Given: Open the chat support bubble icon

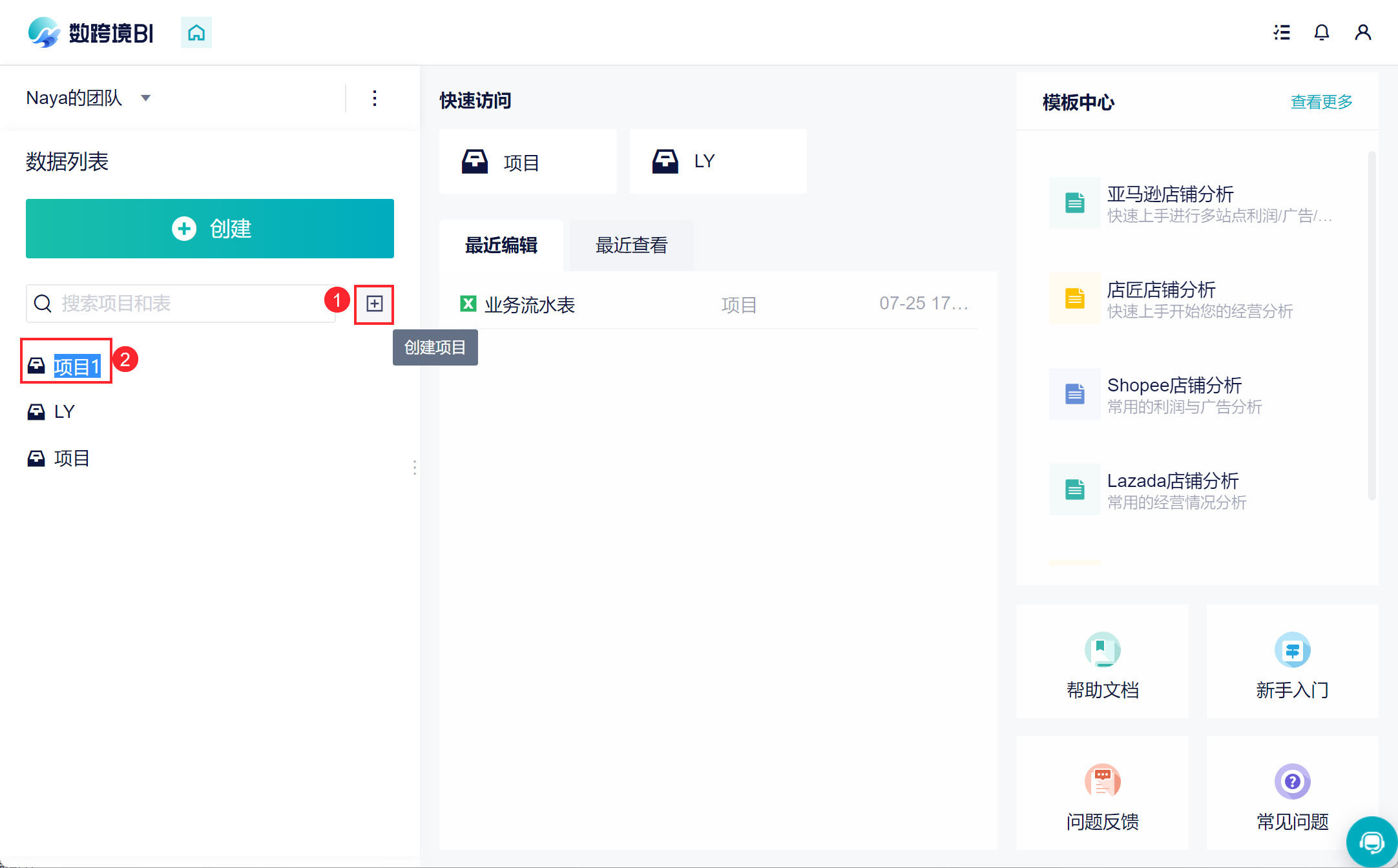Looking at the screenshot, I should (x=1371, y=842).
